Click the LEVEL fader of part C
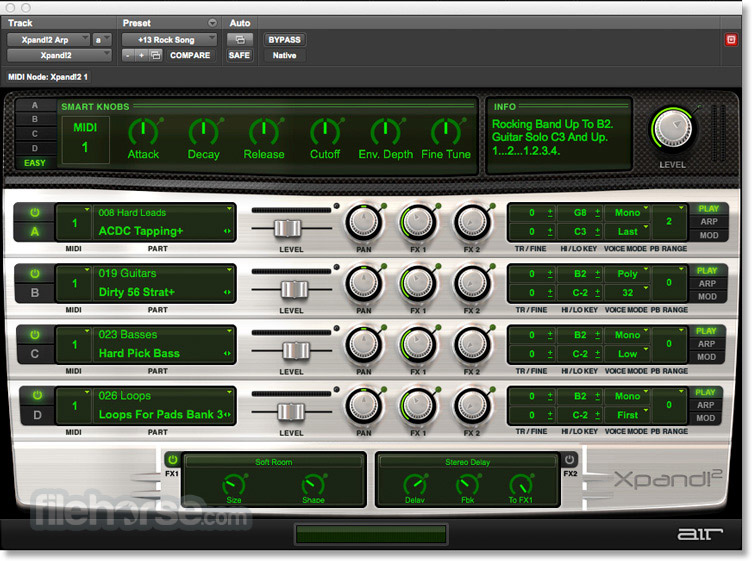This screenshot has width=752, height=561. (x=295, y=351)
